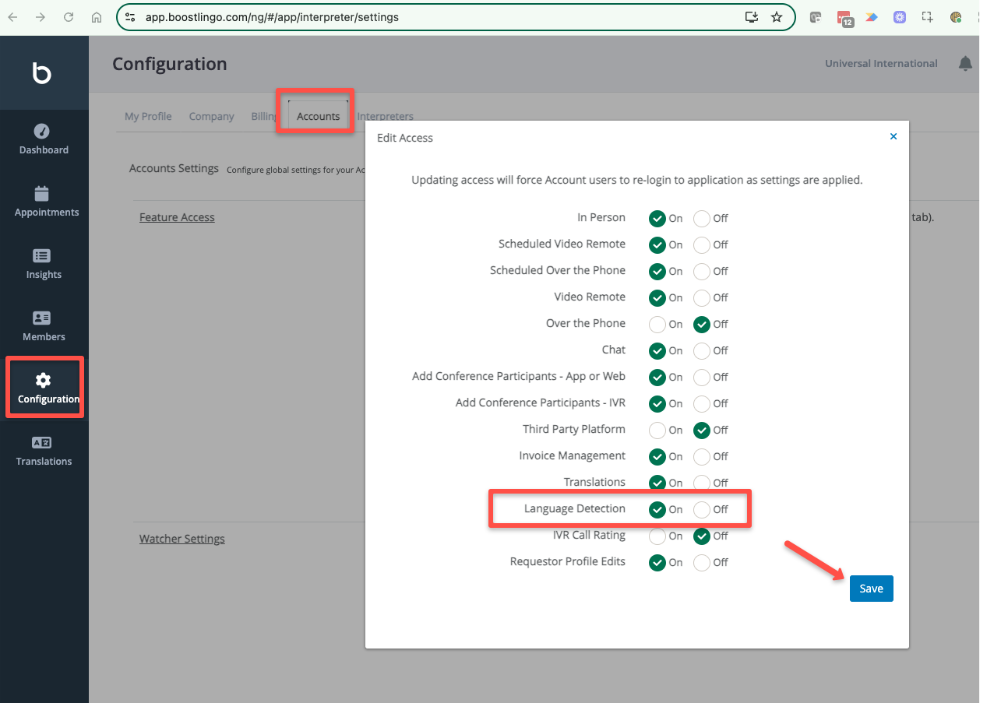Turn on Third Party Platform access
The height and width of the screenshot is (703, 981).
click(658, 430)
